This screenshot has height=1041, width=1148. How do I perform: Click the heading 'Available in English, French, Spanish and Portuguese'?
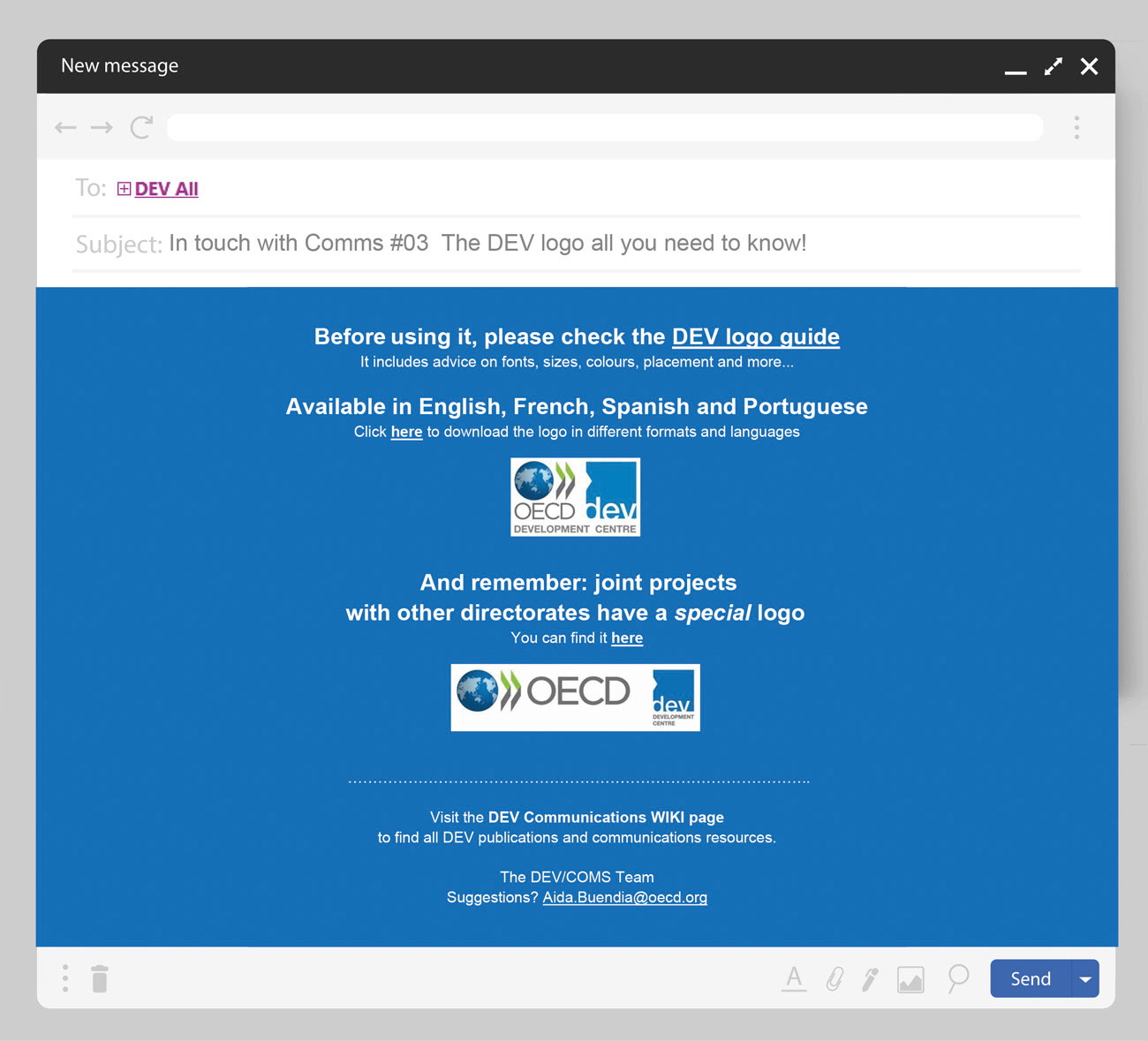(577, 406)
